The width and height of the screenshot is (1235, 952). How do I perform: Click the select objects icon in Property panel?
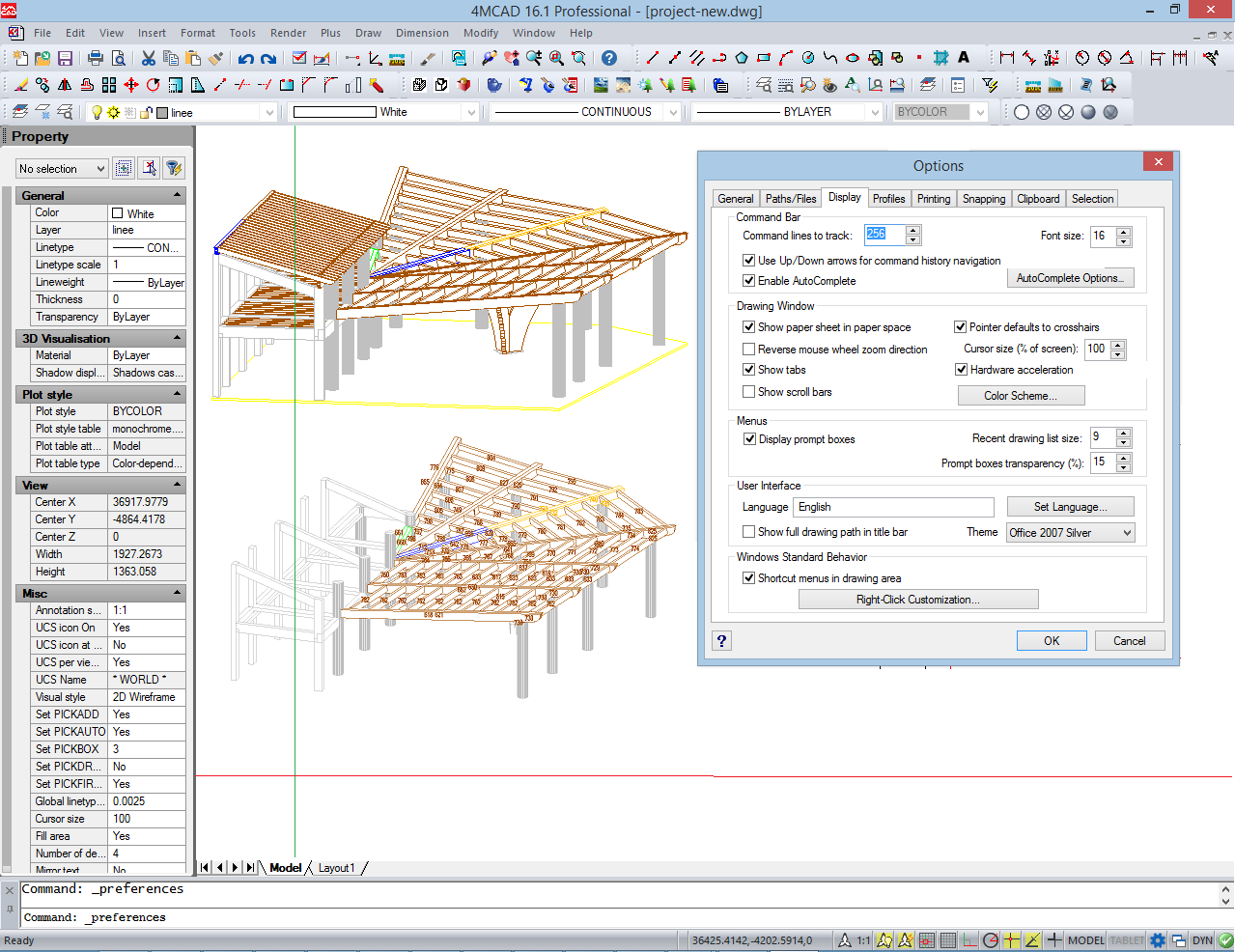click(124, 168)
